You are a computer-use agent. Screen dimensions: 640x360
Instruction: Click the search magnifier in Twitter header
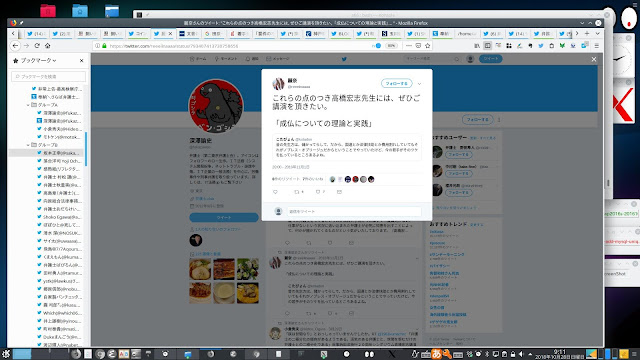457,59
